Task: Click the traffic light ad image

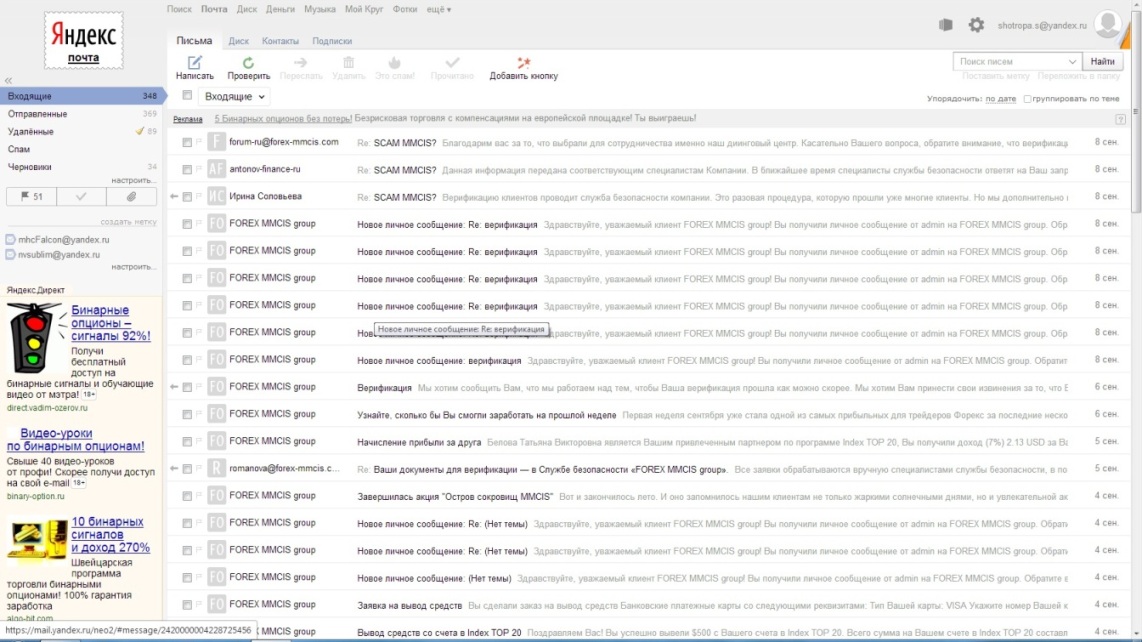Action: tap(34, 337)
